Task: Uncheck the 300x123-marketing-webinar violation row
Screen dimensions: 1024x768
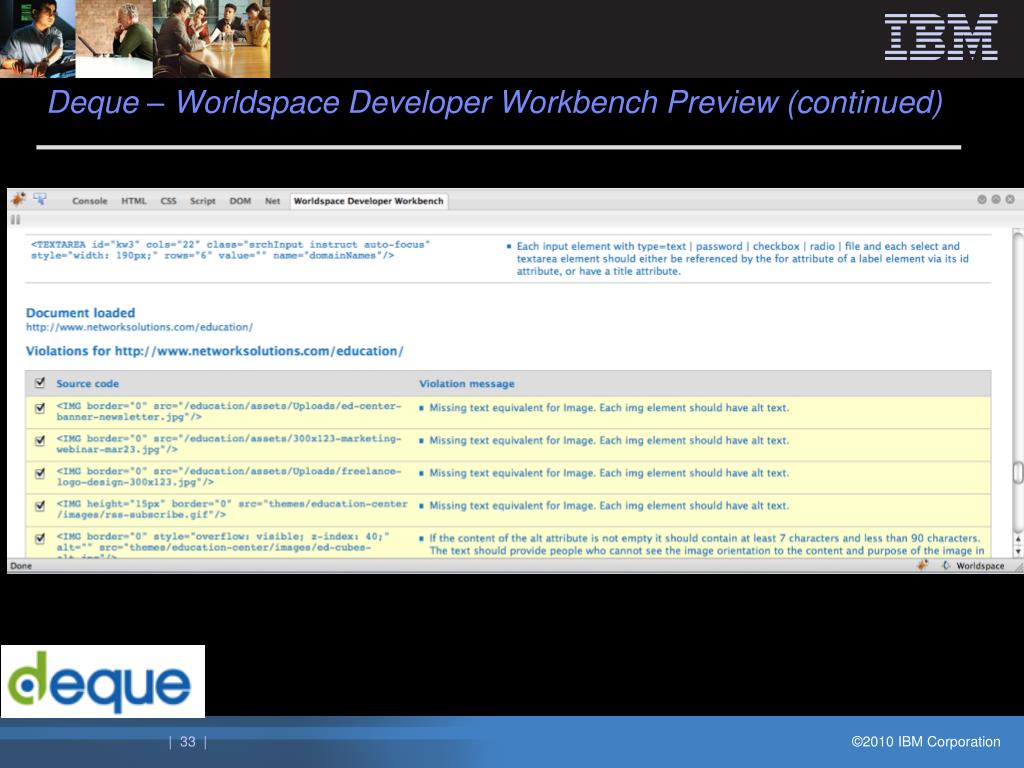Action: [40, 441]
